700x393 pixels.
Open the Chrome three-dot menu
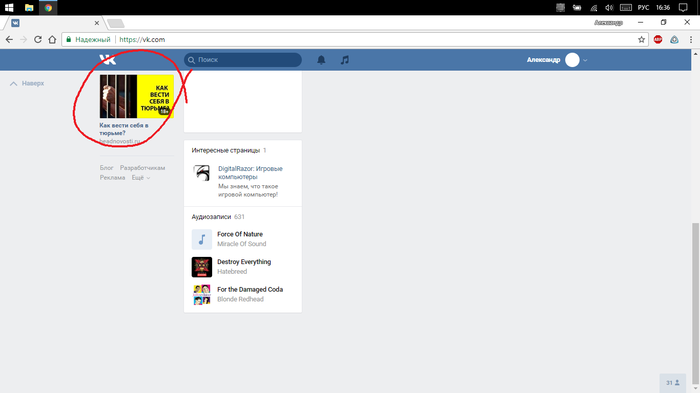pyautogui.click(x=691, y=39)
